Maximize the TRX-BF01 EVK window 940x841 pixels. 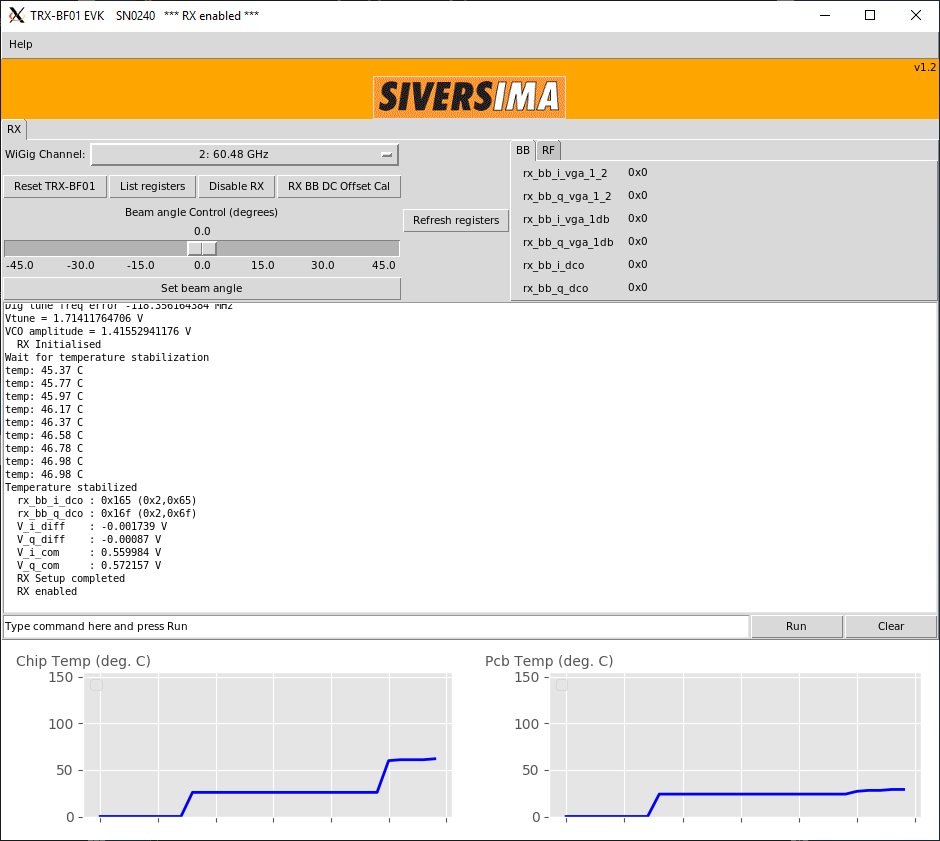pyautogui.click(x=870, y=15)
